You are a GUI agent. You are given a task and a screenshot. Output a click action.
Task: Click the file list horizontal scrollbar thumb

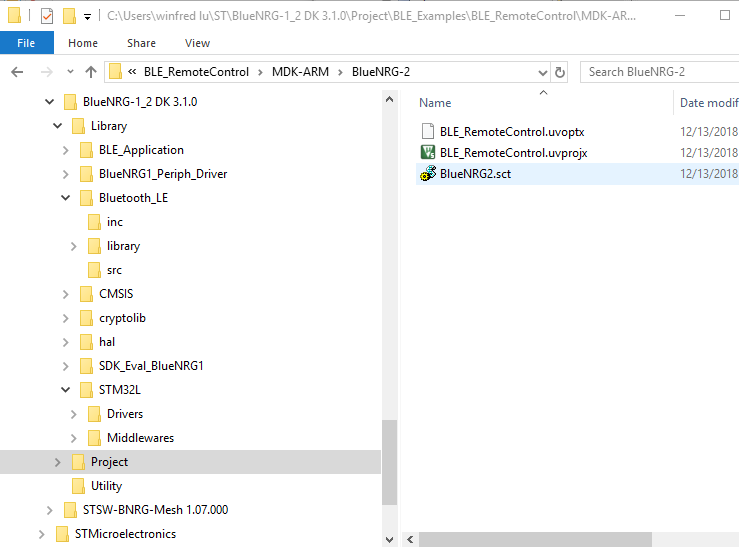(535, 539)
